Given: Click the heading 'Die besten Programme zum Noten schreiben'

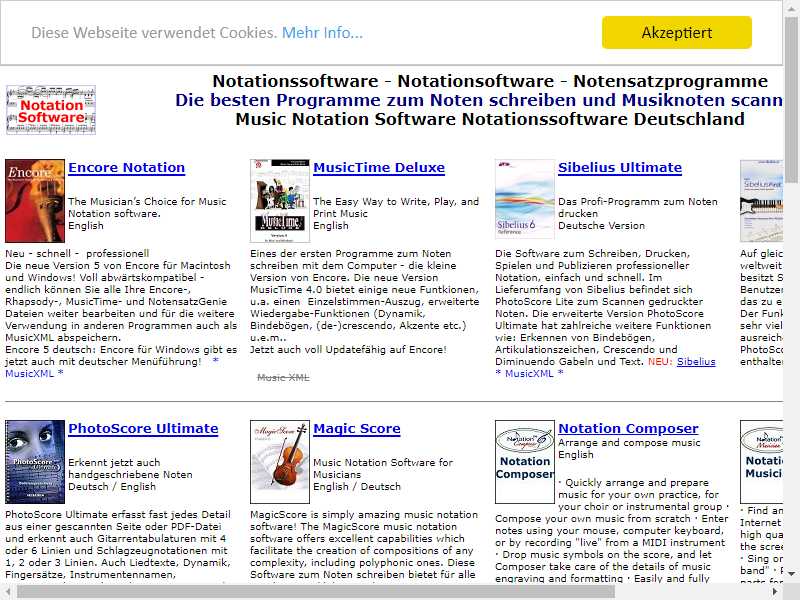Looking at the screenshot, I should 479,100.
